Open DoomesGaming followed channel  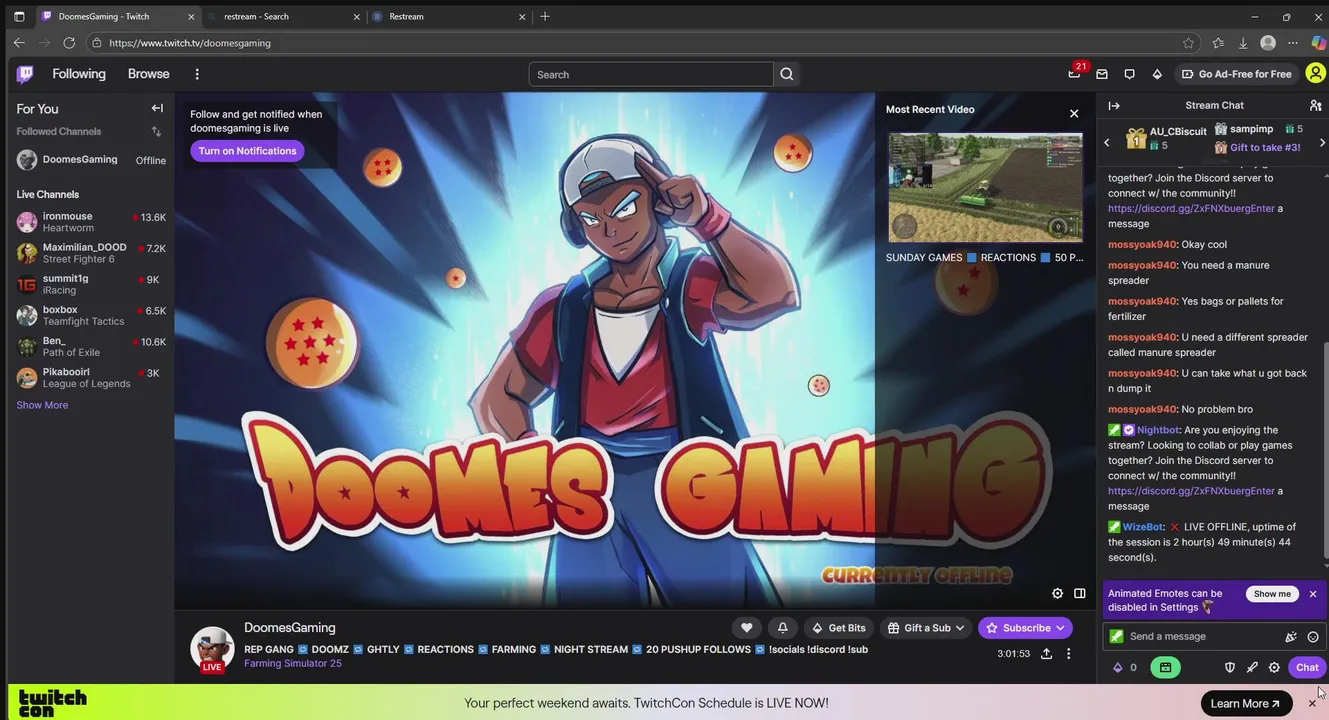point(91,160)
